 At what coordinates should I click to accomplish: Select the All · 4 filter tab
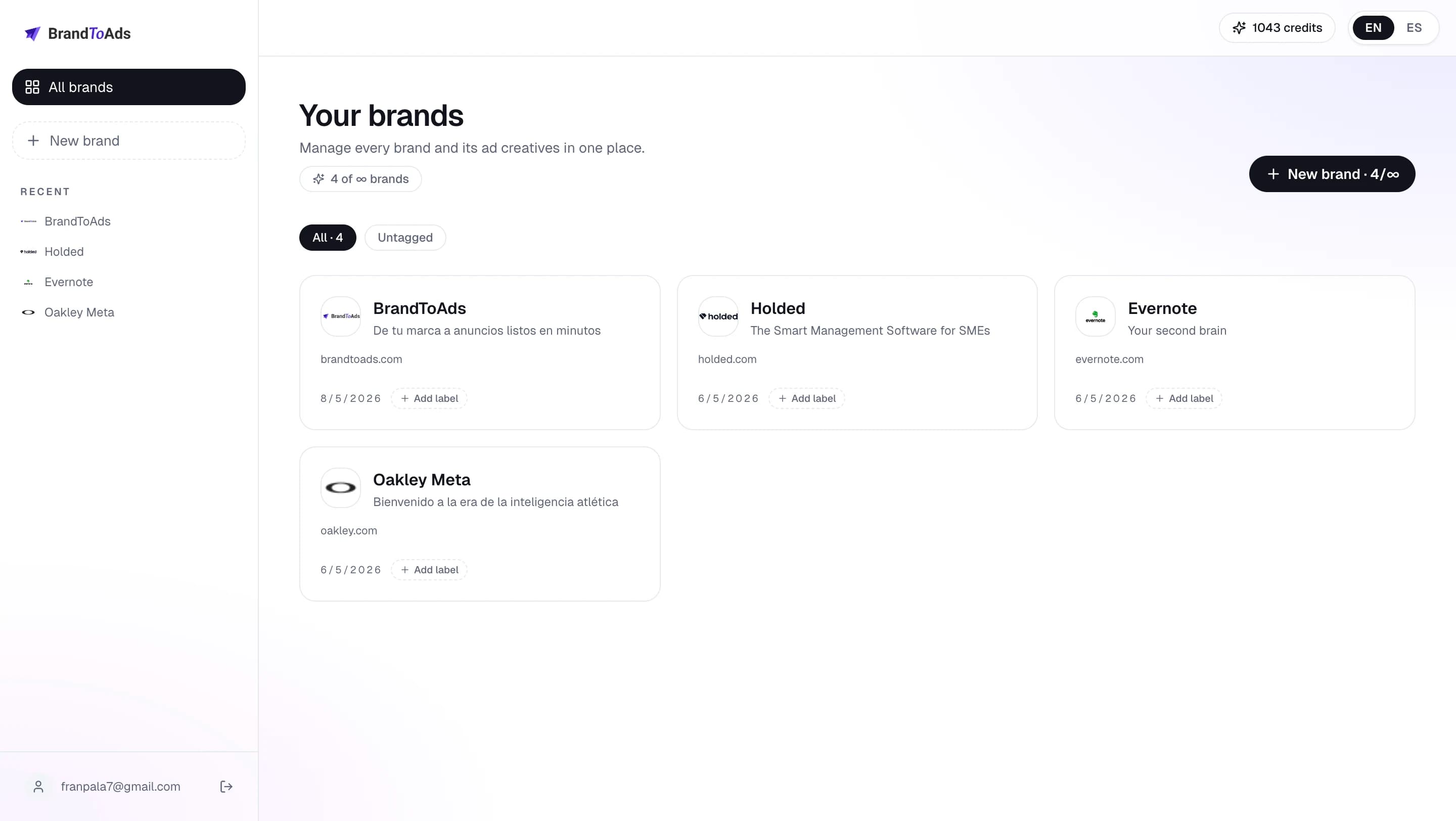pos(328,238)
